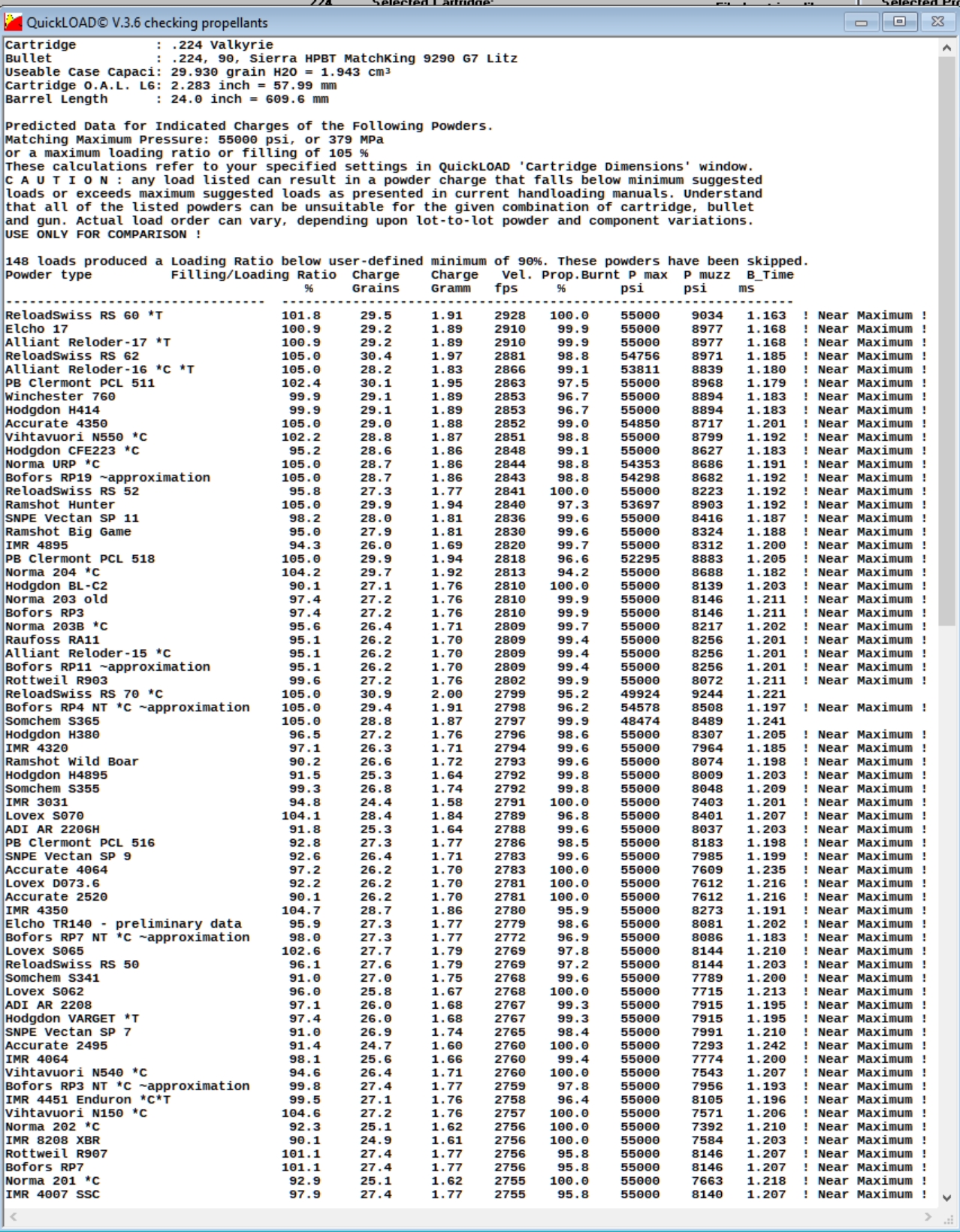Select the ReloadSwiss RS 62 line

(466, 356)
